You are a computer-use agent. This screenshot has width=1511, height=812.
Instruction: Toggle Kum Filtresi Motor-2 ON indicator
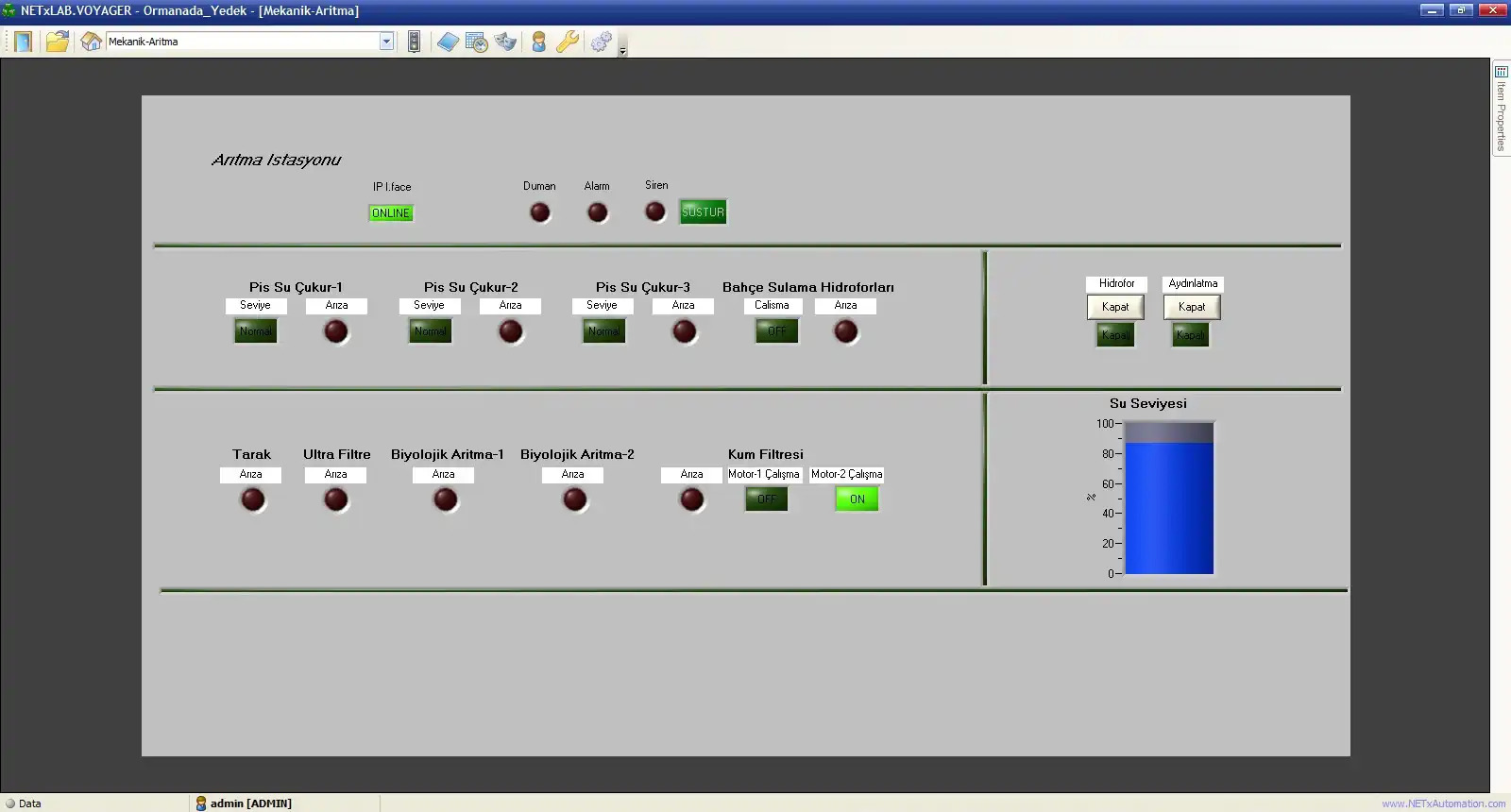(857, 499)
